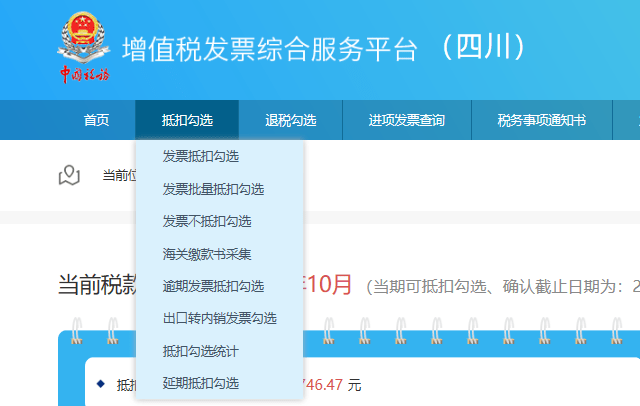Expand the 抵扣勾选 navigation menu
The width and height of the screenshot is (640, 406).
pos(187,120)
